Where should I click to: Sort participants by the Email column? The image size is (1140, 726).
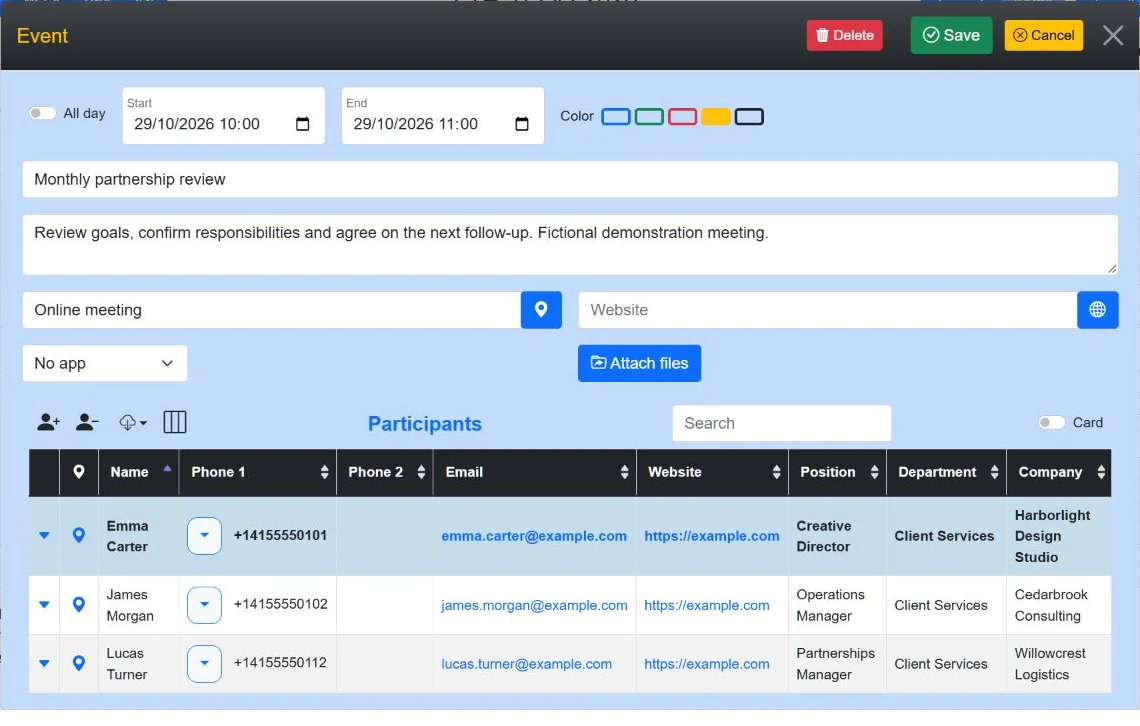tap(534, 472)
